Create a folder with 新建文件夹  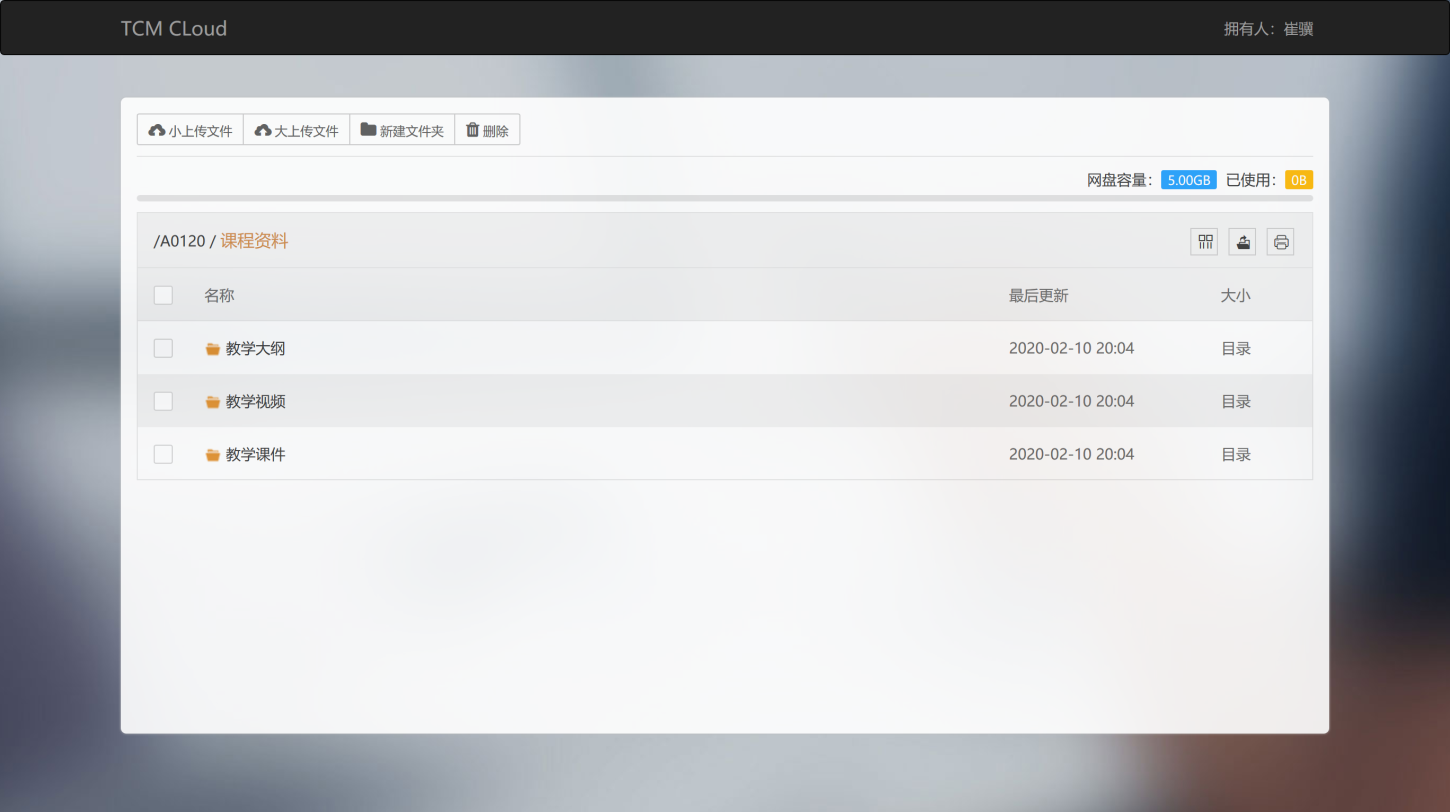pyautogui.click(x=402, y=130)
